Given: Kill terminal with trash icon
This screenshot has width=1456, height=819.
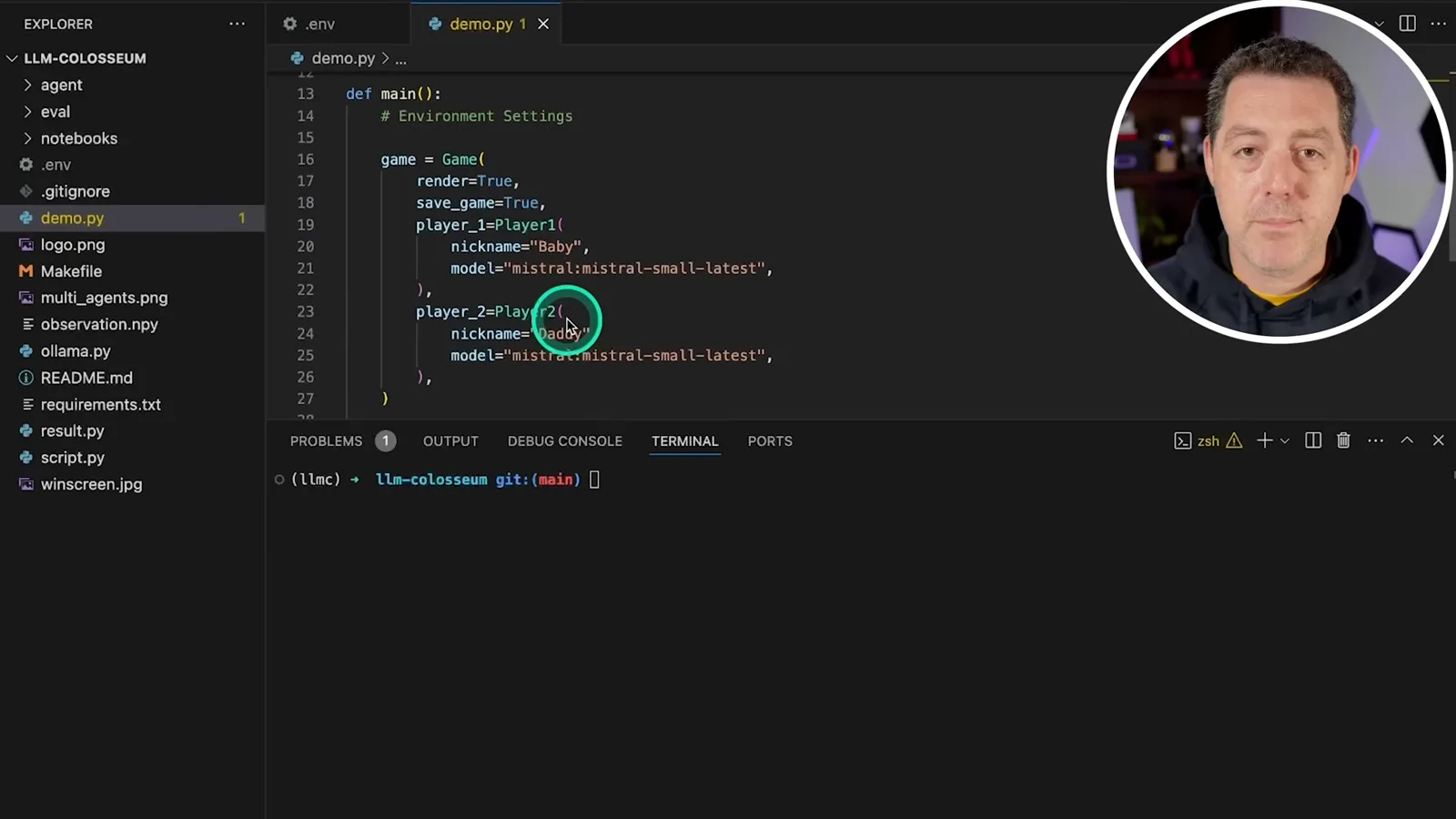Looking at the screenshot, I should (1343, 440).
